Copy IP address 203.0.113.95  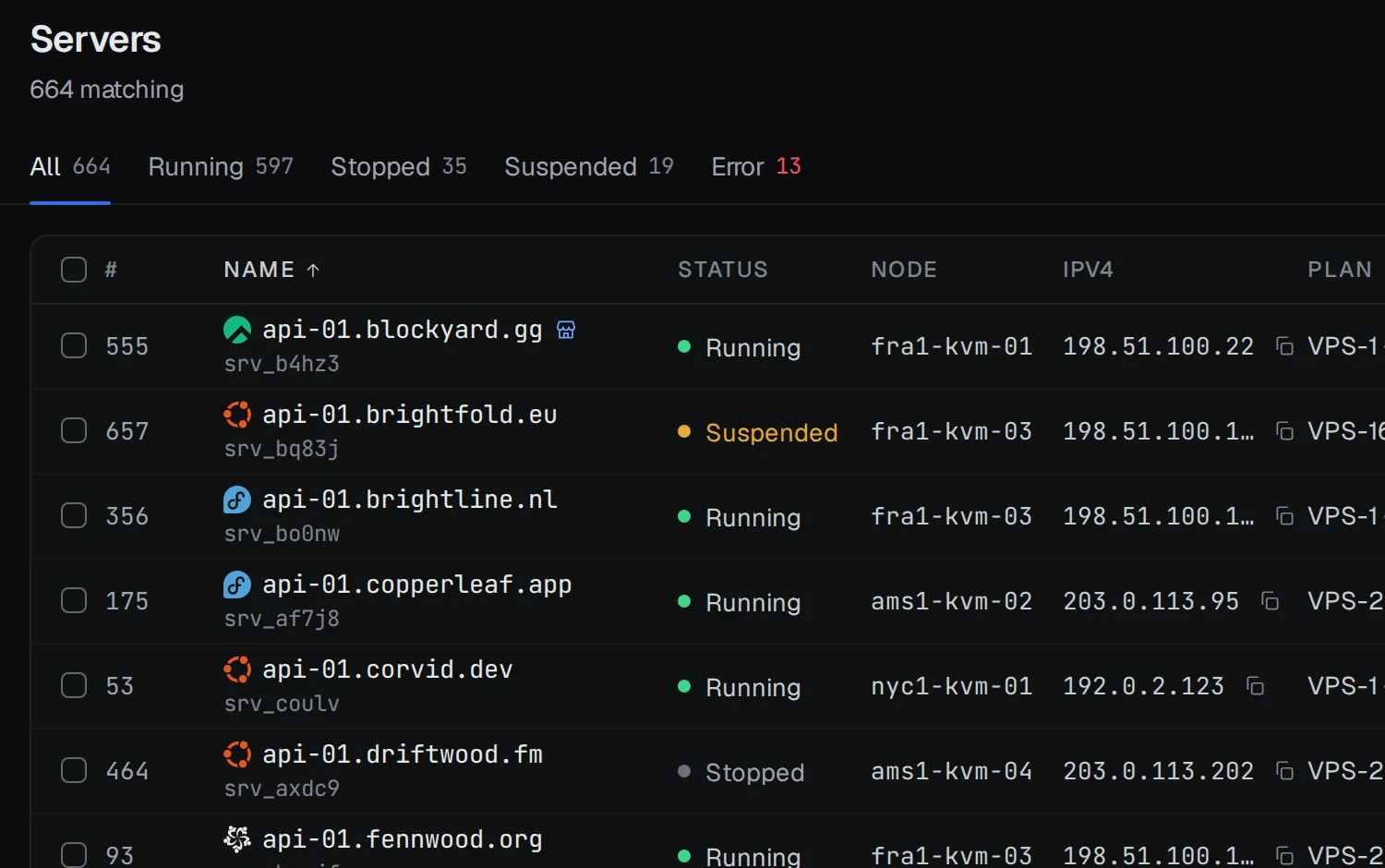click(1270, 601)
